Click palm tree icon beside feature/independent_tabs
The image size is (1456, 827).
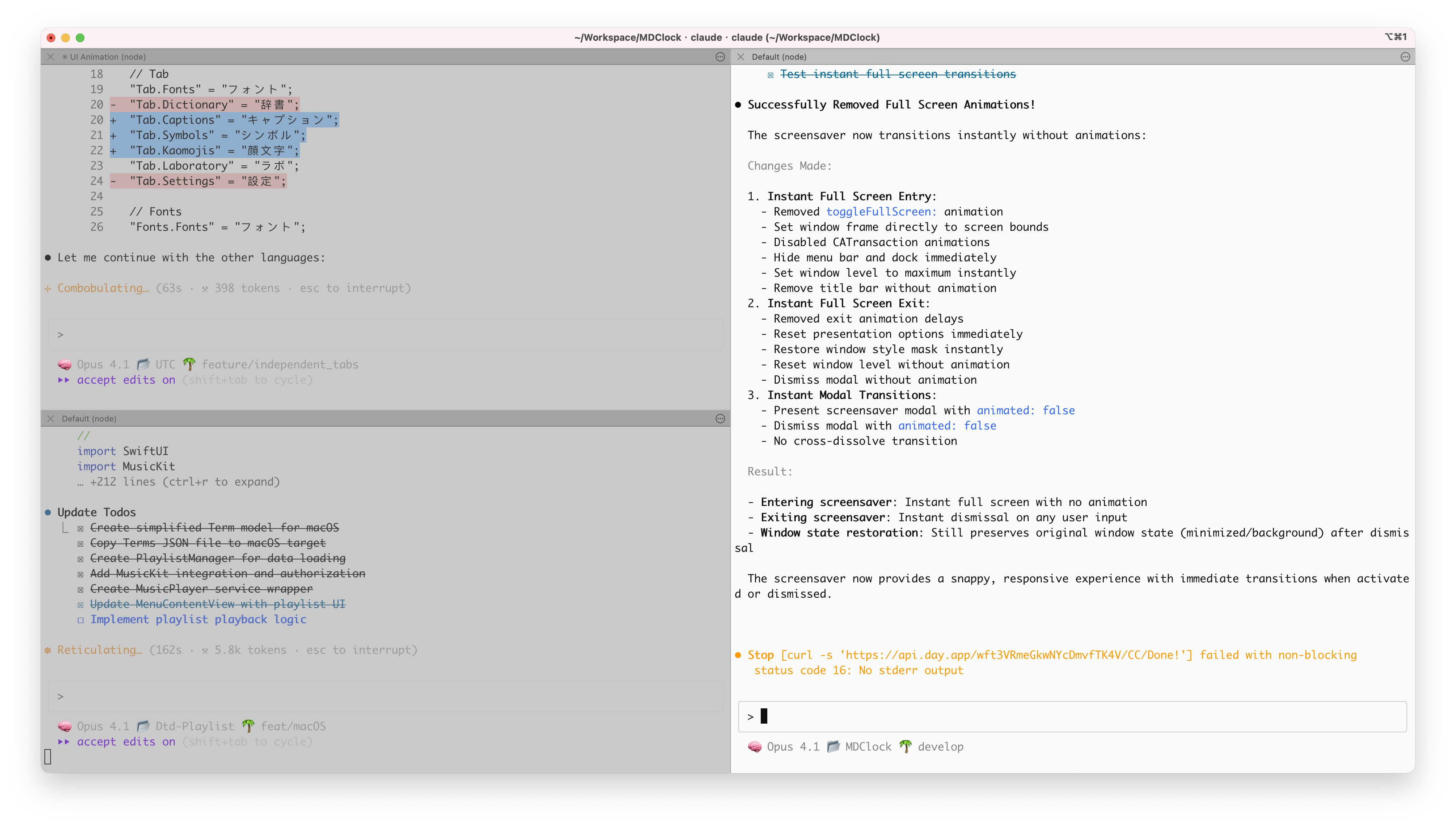click(189, 364)
